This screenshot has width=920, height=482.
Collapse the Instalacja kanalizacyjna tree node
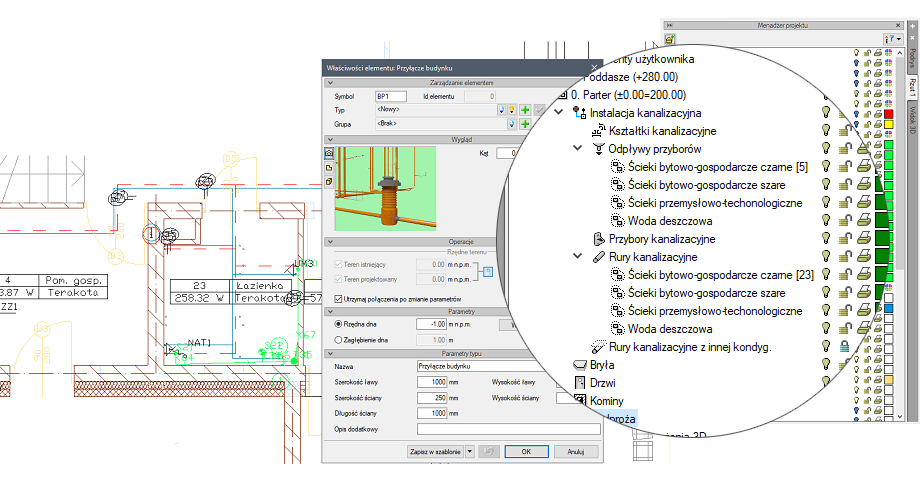click(x=559, y=112)
